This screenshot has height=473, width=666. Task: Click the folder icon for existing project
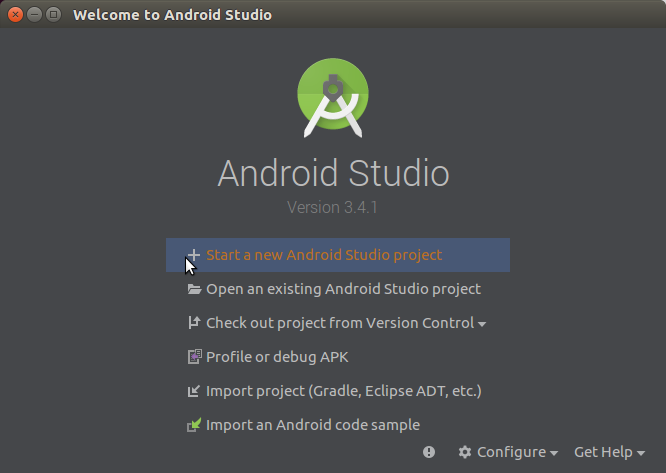[x=194, y=289]
